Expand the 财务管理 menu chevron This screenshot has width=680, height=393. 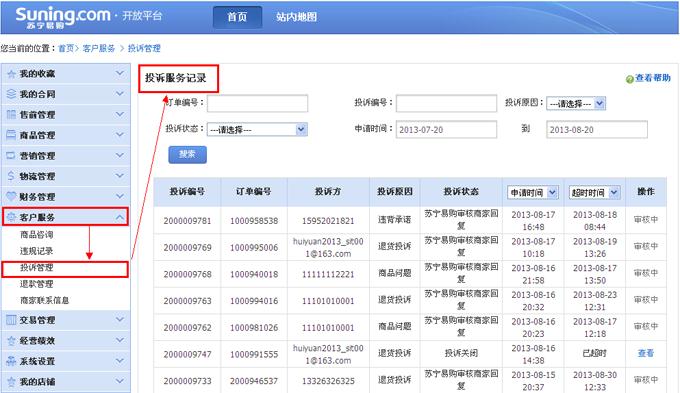(x=120, y=196)
